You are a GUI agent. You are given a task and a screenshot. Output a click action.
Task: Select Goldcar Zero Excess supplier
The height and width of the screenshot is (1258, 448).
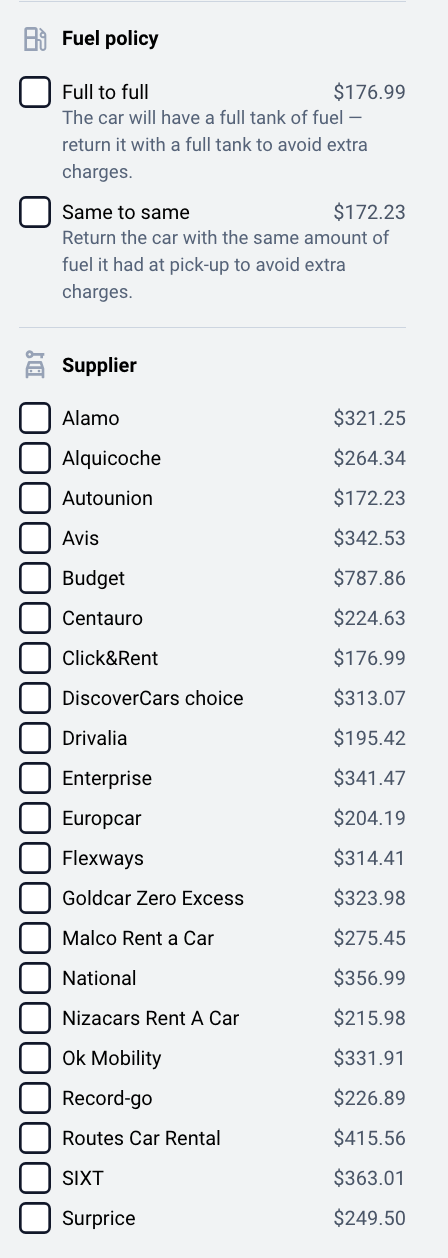35,898
